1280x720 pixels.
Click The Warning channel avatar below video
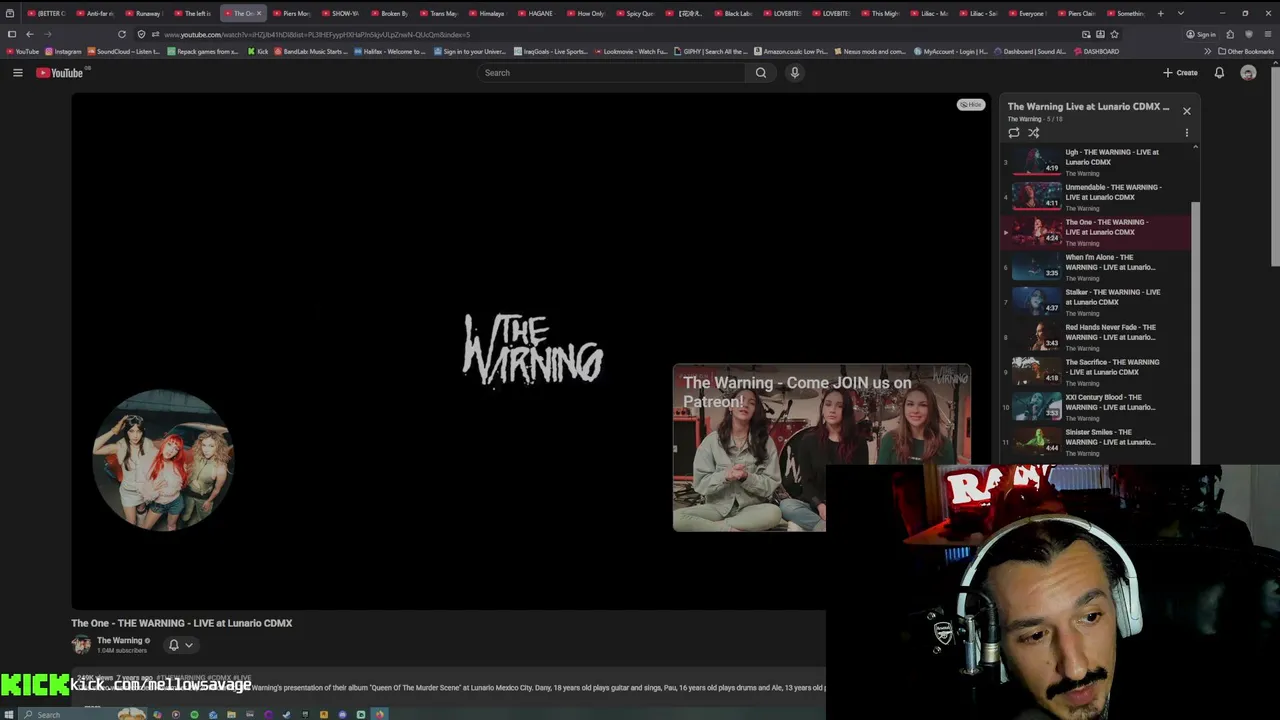click(x=81, y=645)
